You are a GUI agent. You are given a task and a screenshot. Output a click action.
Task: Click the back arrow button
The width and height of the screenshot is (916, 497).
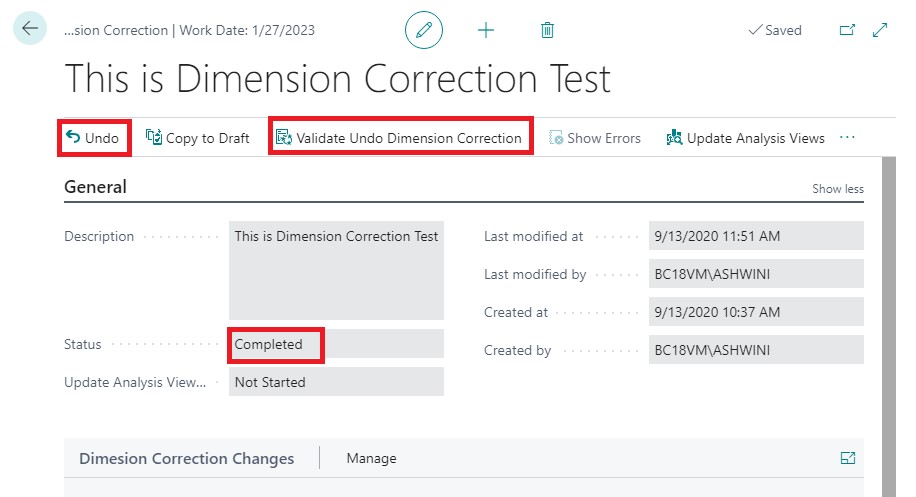click(29, 29)
